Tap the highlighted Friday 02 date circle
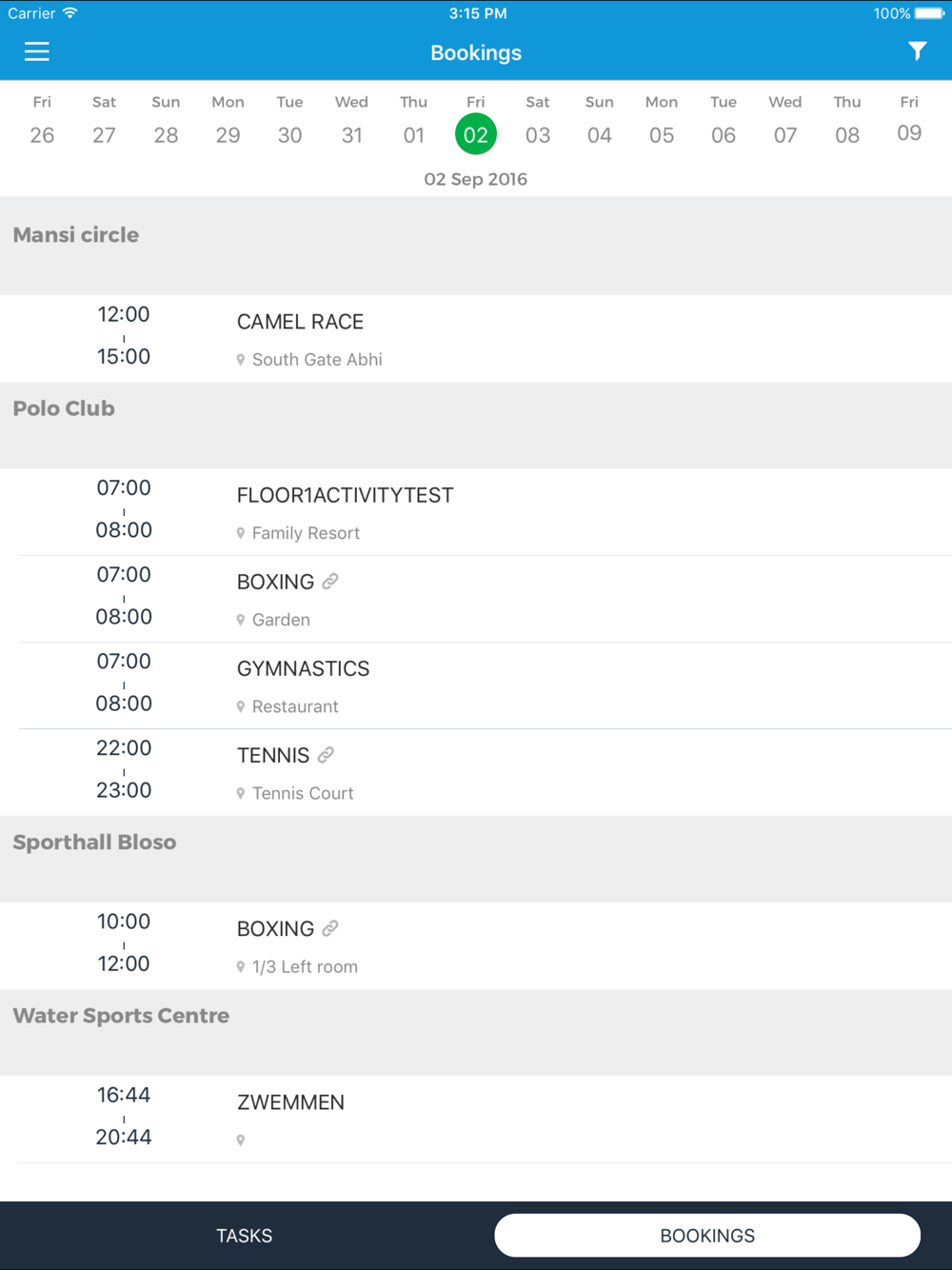 click(476, 134)
